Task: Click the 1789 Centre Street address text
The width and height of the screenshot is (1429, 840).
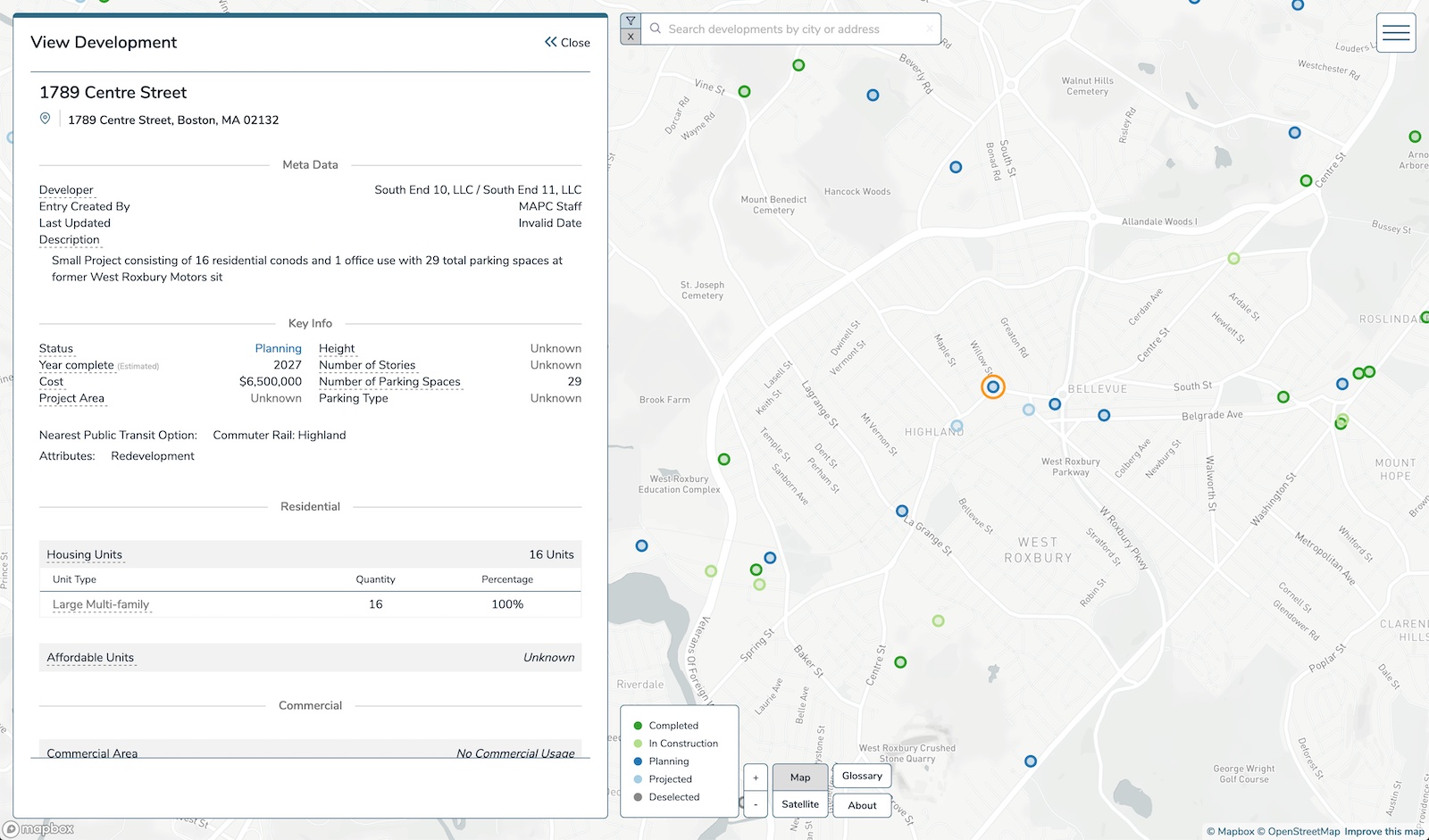Action: click(173, 120)
